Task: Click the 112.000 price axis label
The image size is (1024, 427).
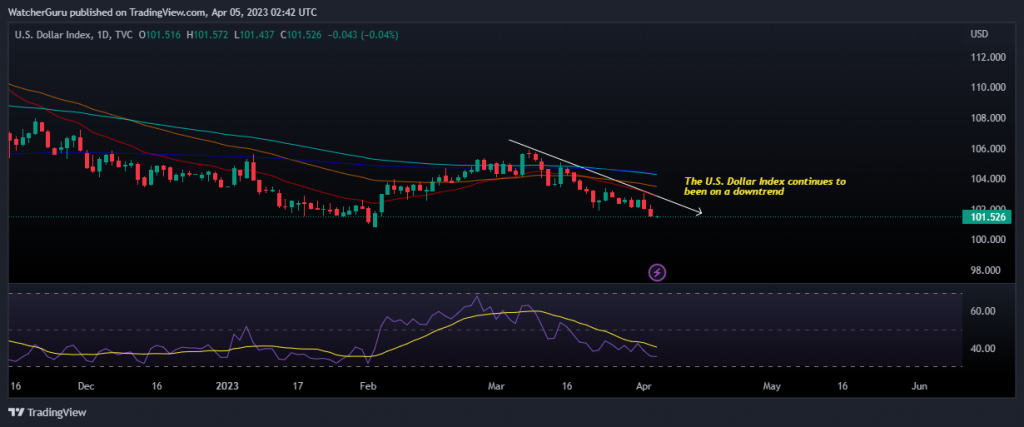Action: click(989, 57)
